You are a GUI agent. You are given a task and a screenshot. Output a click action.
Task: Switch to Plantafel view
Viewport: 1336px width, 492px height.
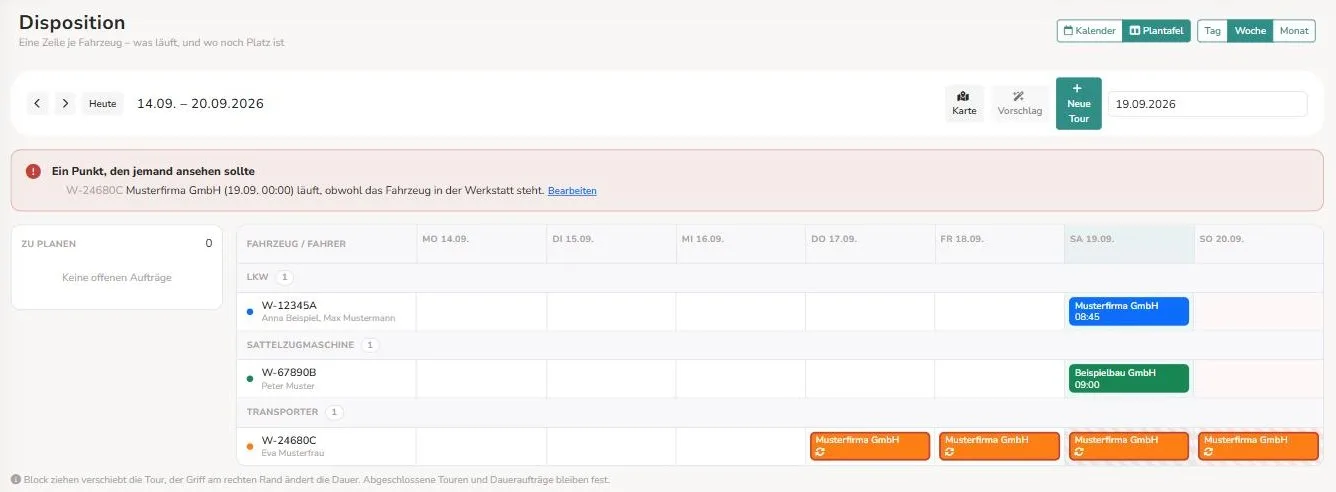(x=1156, y=31)
